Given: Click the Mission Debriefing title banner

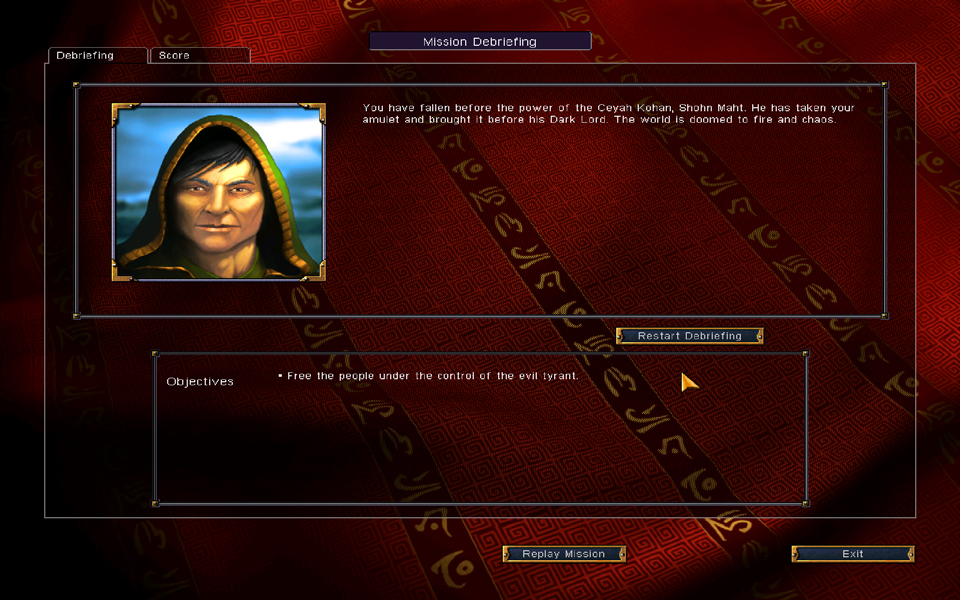Looking at the screenshot, I should (480, 41).
